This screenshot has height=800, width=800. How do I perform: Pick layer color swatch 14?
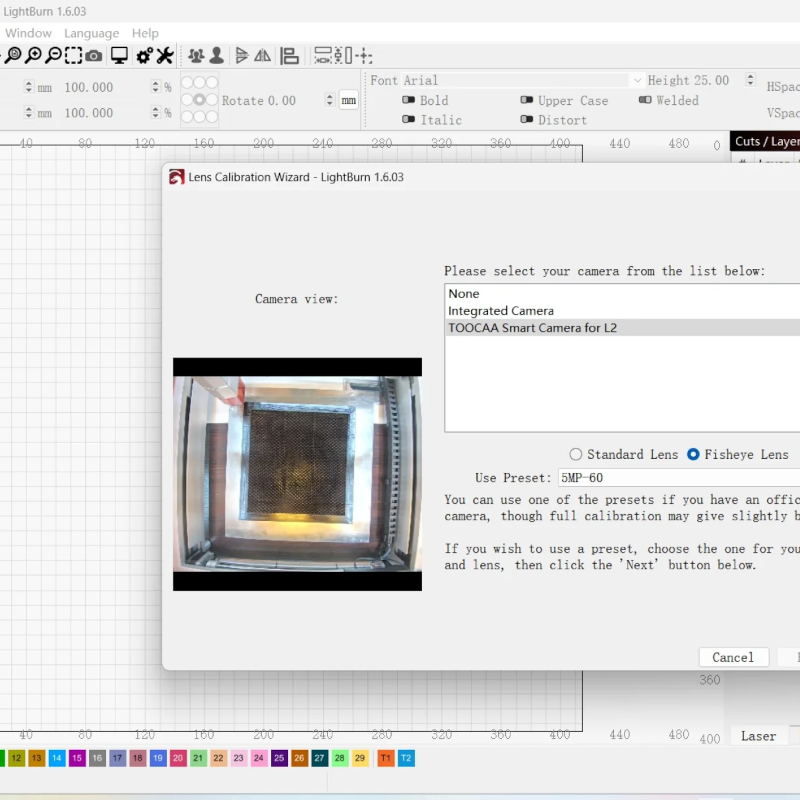coord(57,758)
